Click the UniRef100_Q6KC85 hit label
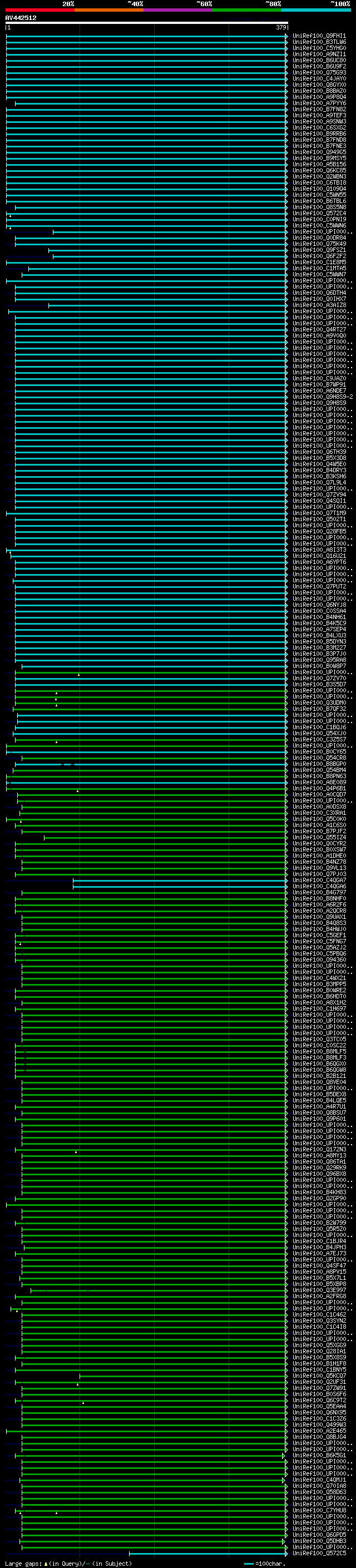356x1568 pixels. coord(319,170)
